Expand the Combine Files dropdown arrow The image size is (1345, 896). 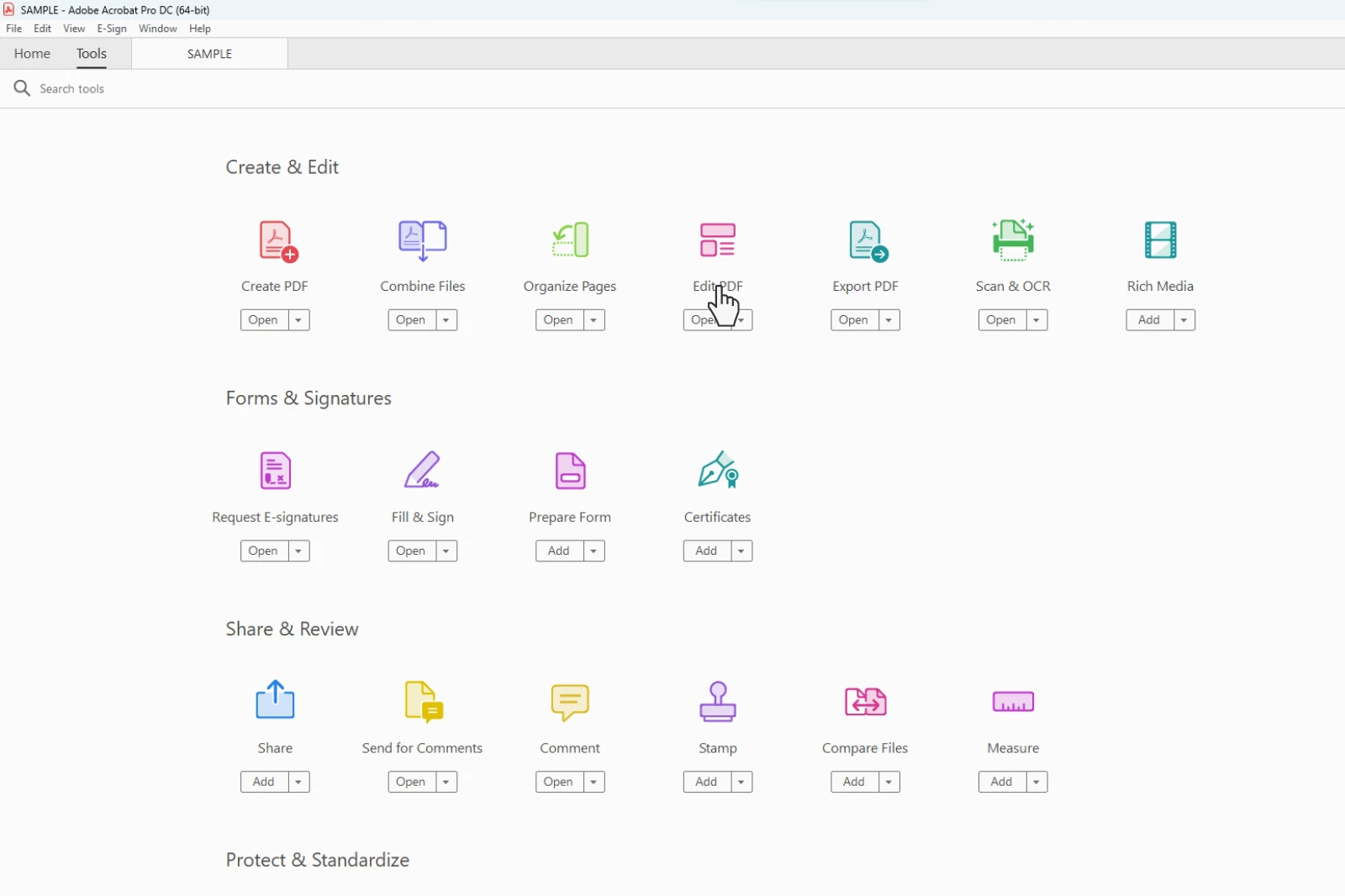[x=447, y=320]
